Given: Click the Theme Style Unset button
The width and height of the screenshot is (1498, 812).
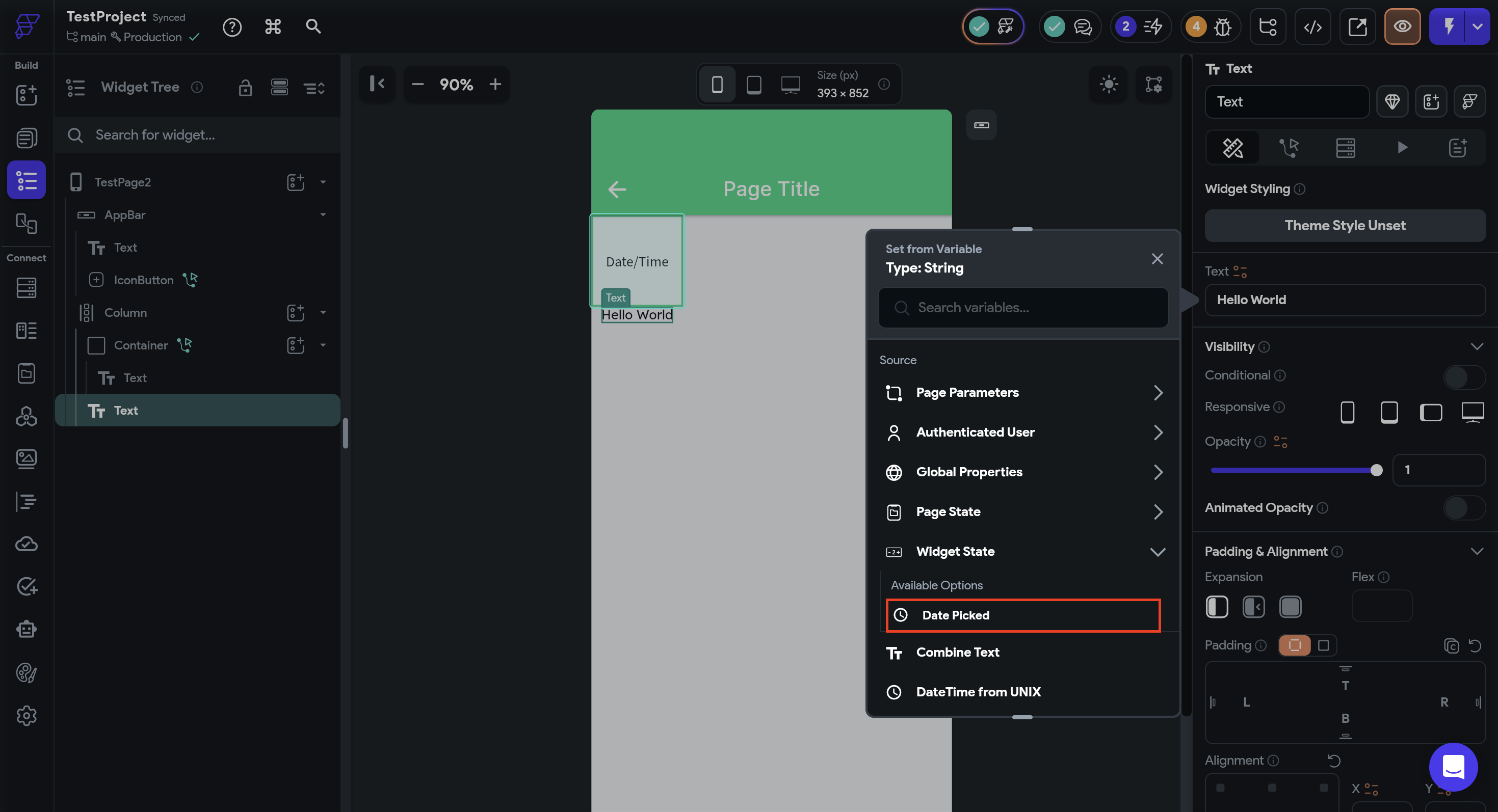Looking at the screenshot, I should click(1345, 226).
